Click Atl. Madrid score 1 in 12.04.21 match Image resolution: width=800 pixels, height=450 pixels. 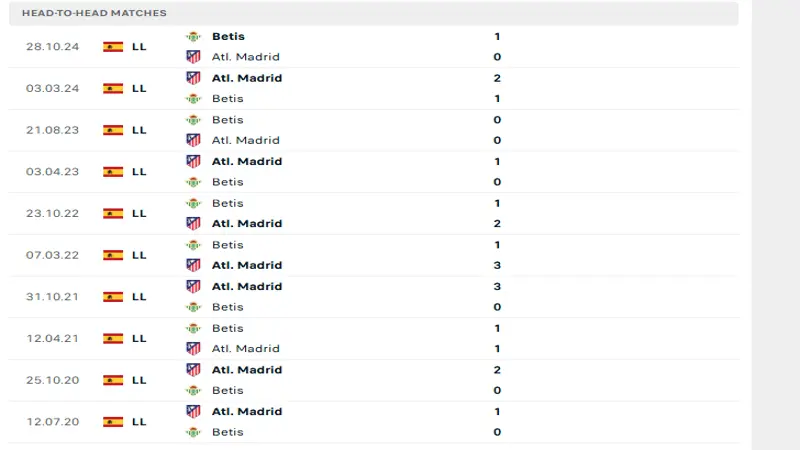tap(497, 349)
